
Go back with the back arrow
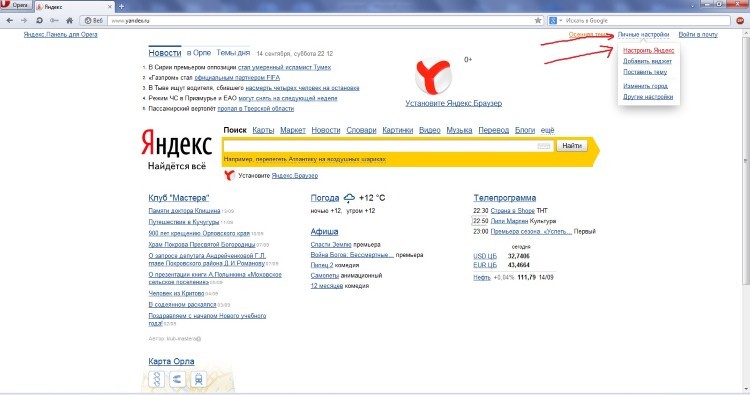10,21
